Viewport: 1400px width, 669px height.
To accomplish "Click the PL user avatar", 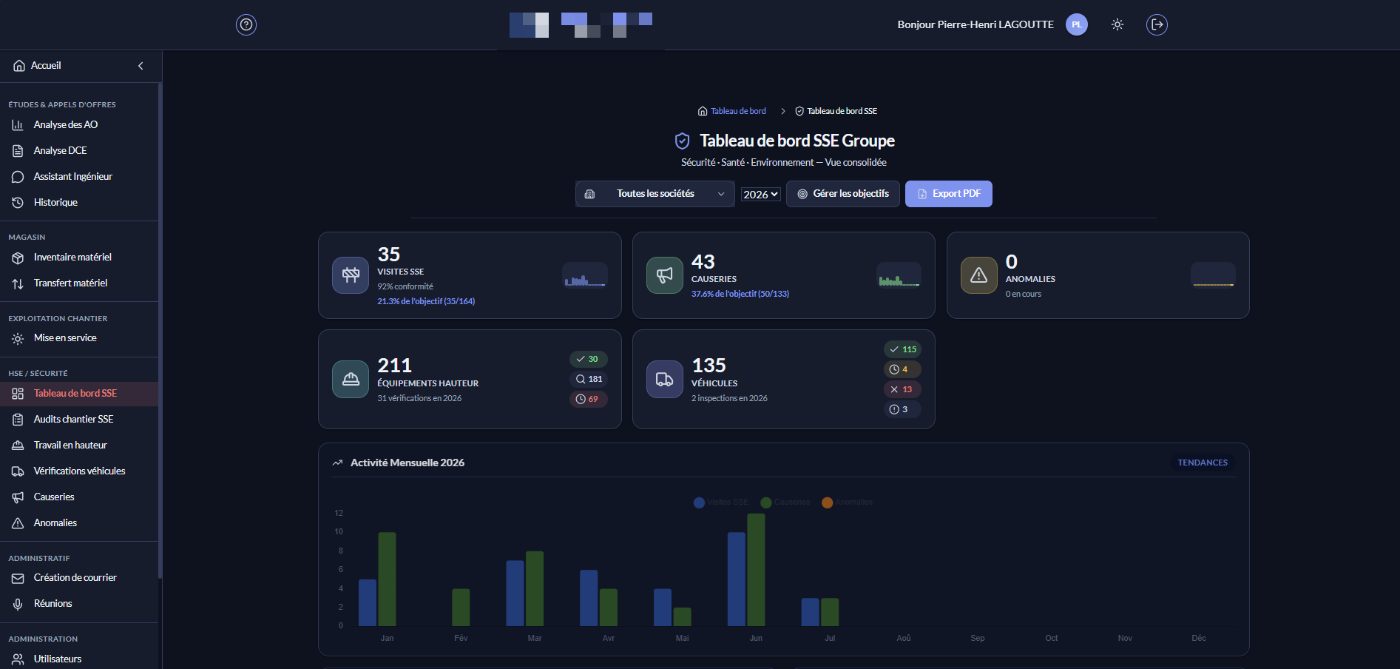I will [x=1077, y=25].
